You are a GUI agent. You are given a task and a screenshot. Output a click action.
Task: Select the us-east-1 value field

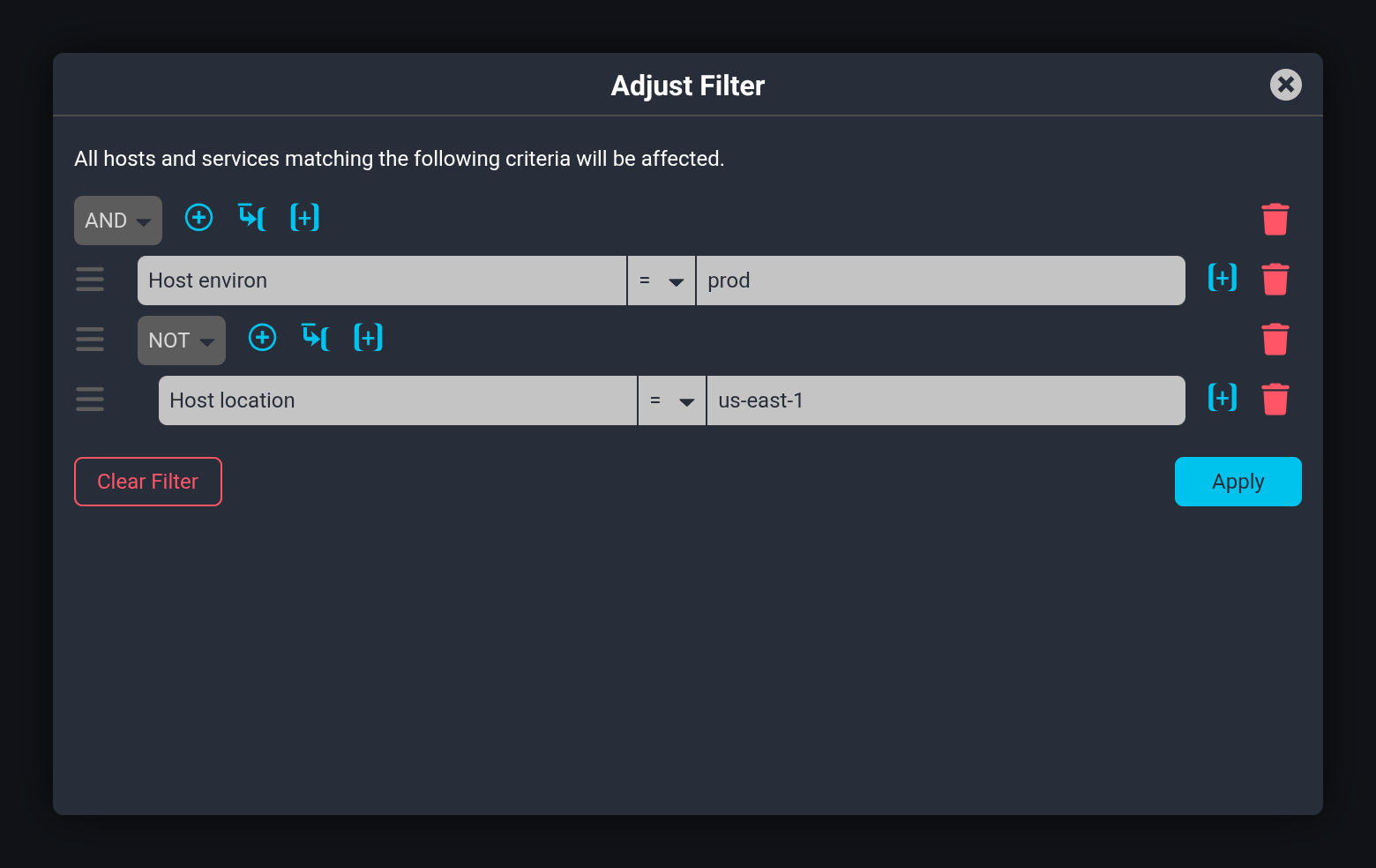tap(946, 400)
